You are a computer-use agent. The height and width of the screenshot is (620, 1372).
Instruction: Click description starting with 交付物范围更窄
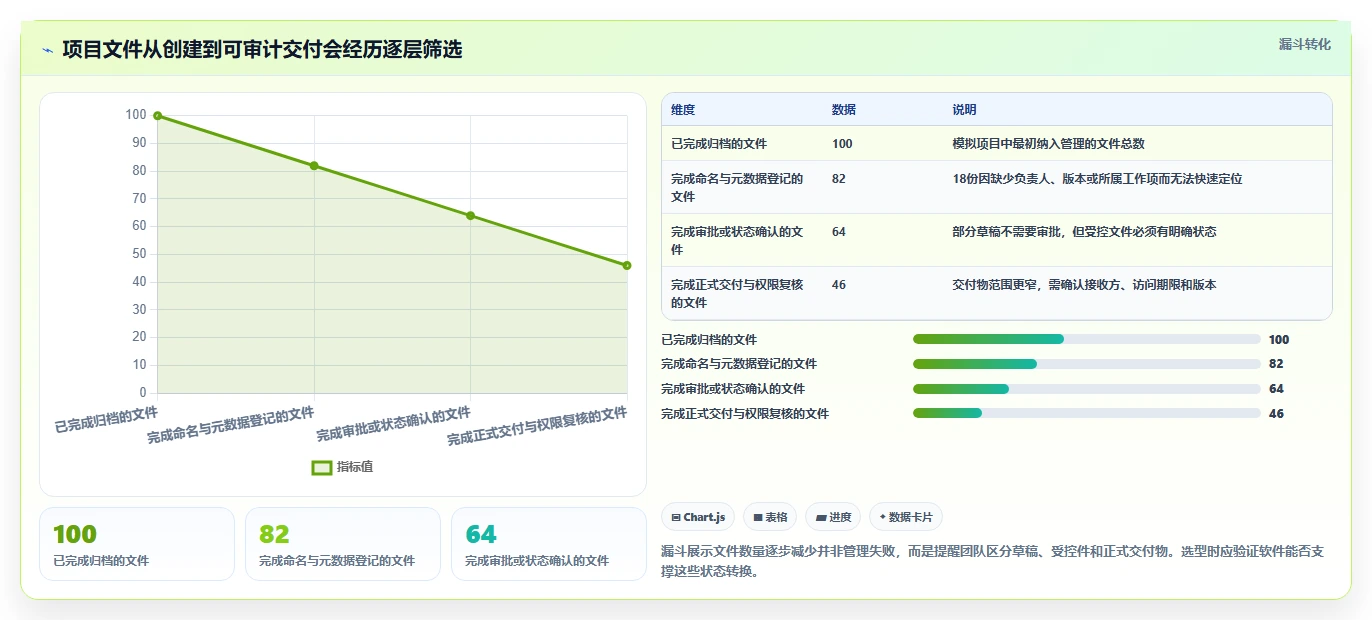[x=1085, y=285]
